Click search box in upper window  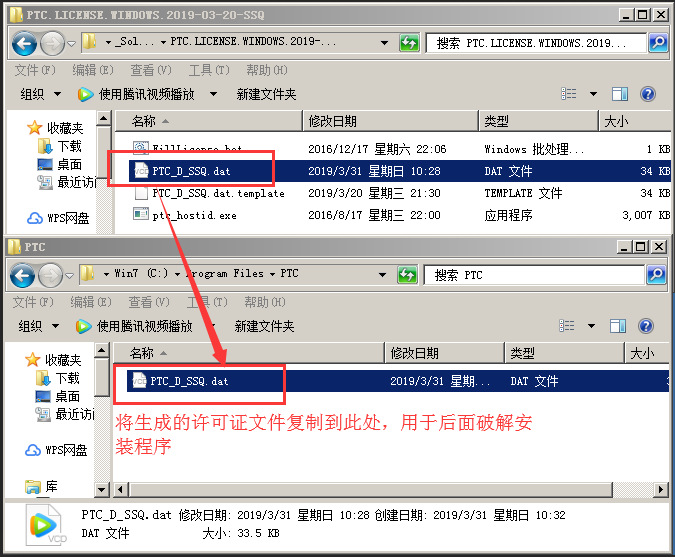[537, 43]
